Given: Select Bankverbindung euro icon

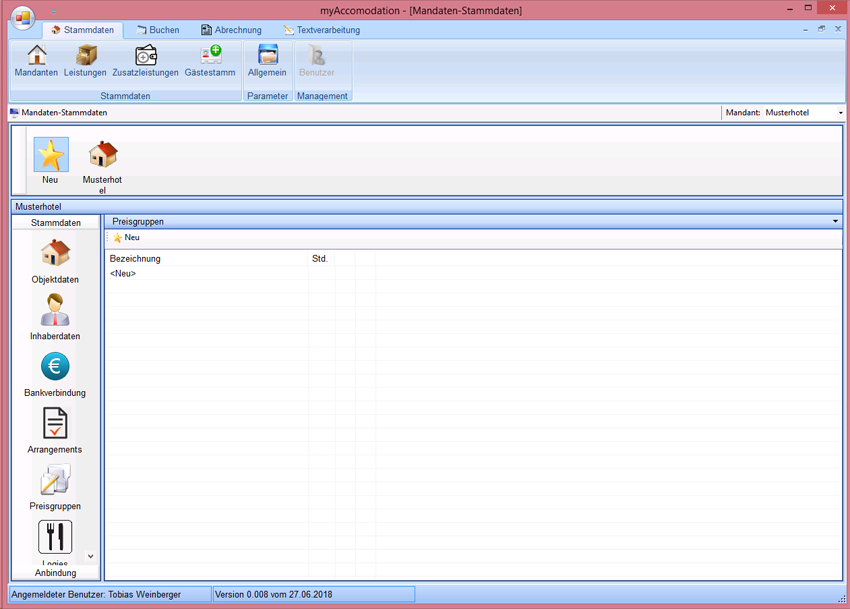Looking at the screenshot, I should 55,369.
